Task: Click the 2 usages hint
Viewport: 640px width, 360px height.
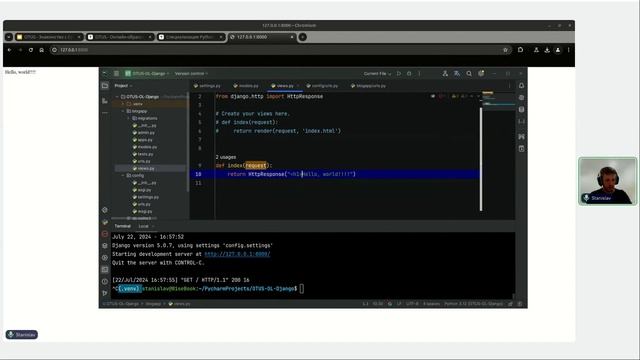Action: (226, 157)
